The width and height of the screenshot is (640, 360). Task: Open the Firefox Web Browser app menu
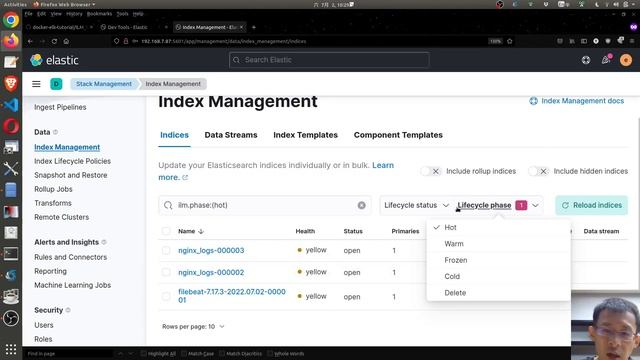pos(64,4)
